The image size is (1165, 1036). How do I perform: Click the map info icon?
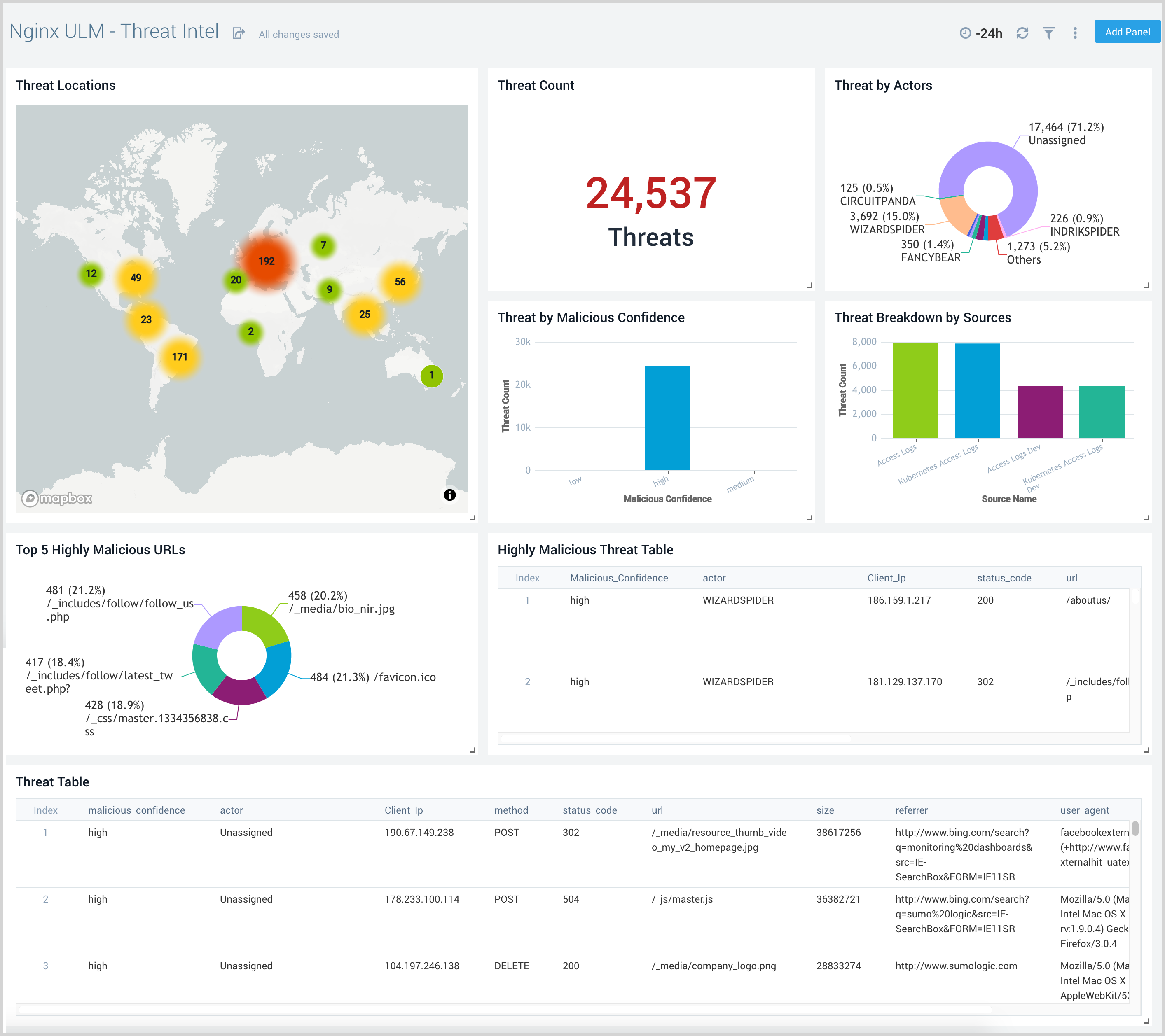point(450,495)
